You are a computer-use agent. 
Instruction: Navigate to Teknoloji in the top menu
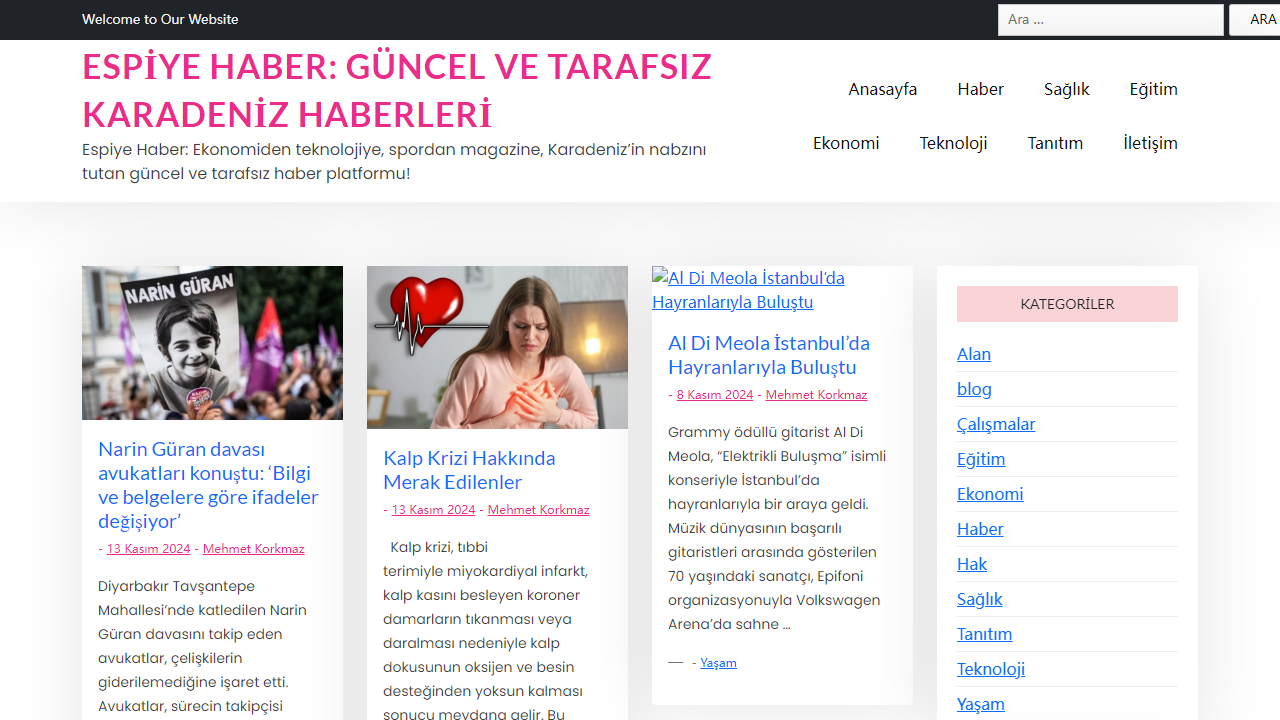click(x=953, y=143)
